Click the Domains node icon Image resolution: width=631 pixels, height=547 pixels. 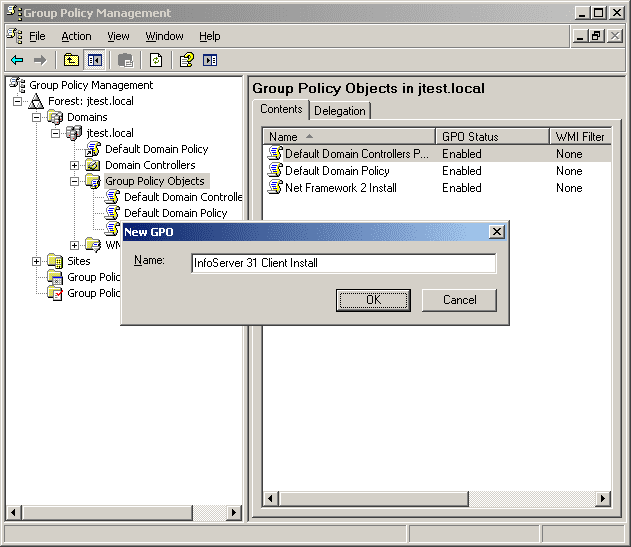(x=55, y=117)
